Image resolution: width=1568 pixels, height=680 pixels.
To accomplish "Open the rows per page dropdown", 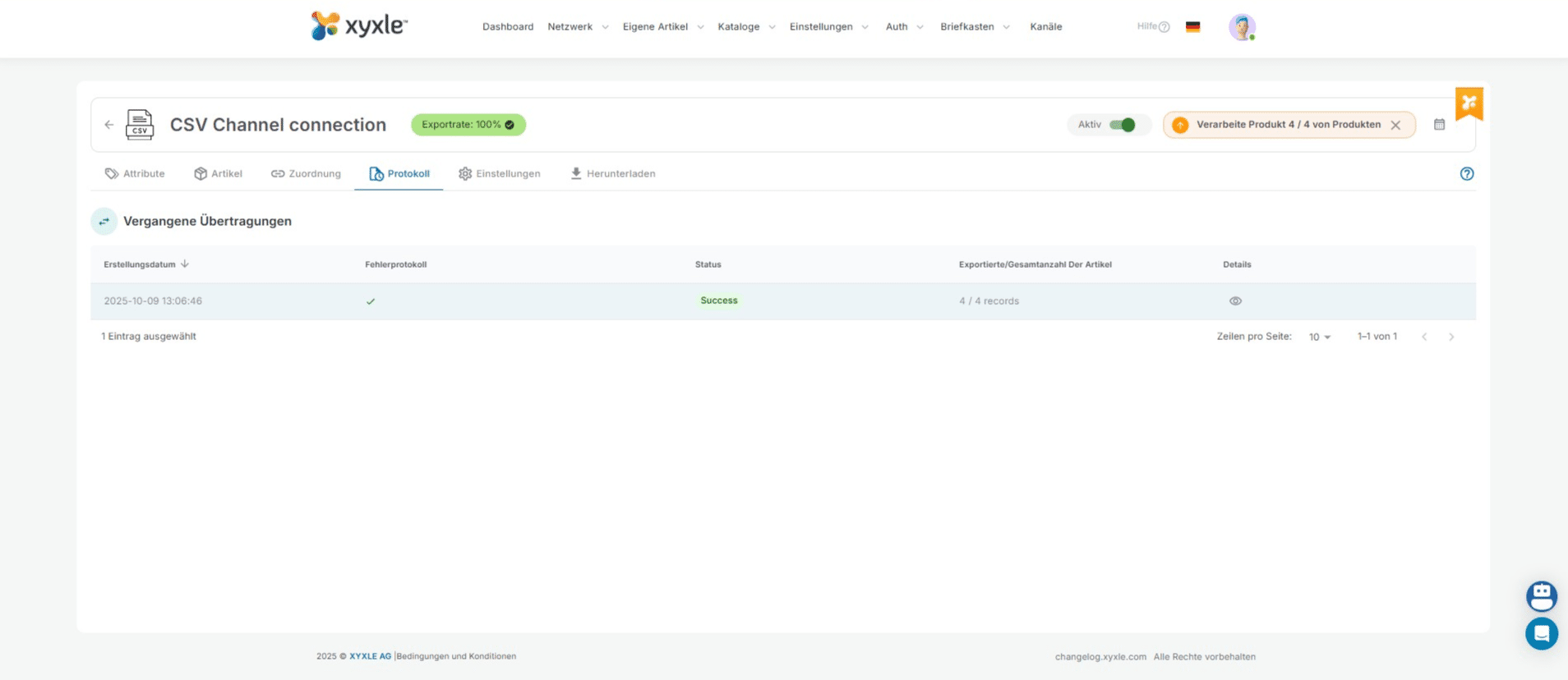I will click(1319, 337).
